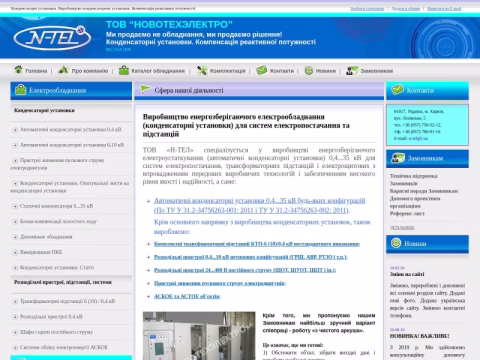Click ТОВ "НОВОТЕХЭЛЕКТРО" header title
Screen dimensions: 480x360
[169, 24]
